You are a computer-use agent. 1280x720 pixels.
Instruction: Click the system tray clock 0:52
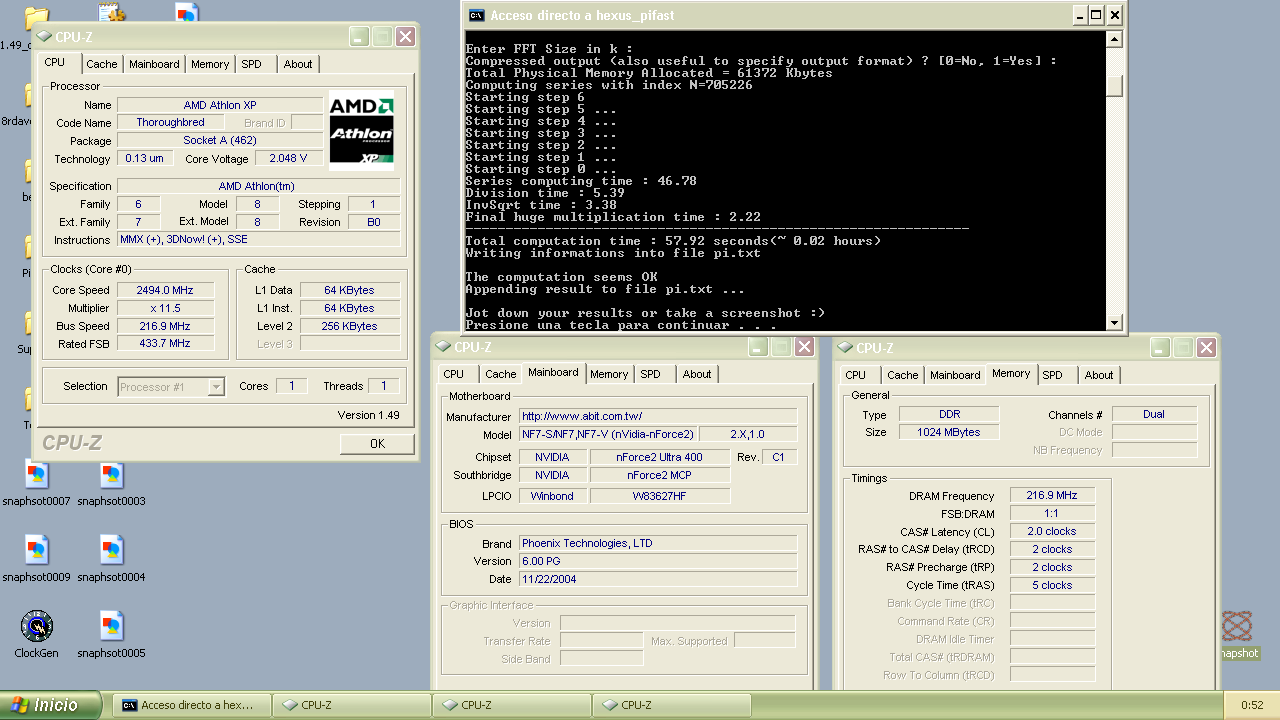tap(1252, 705)
